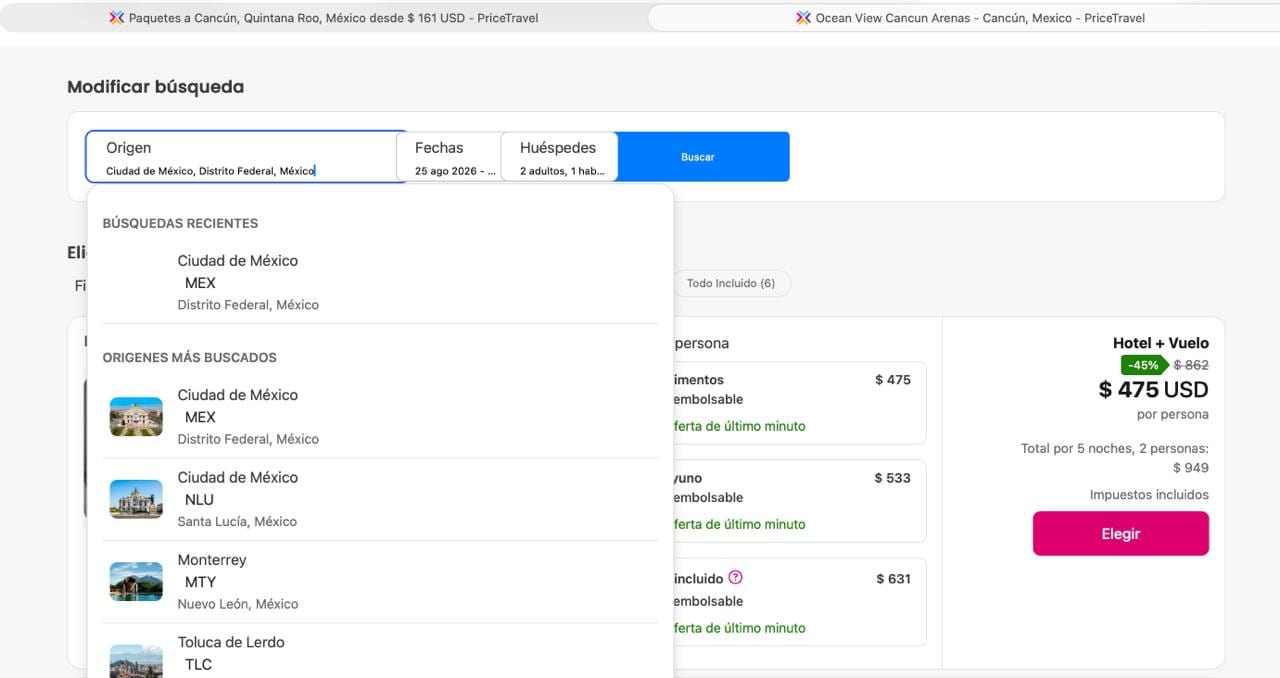1280x678 pixels.
Task: Open the Huéspedes guests selector
Action: click(559, 157)
